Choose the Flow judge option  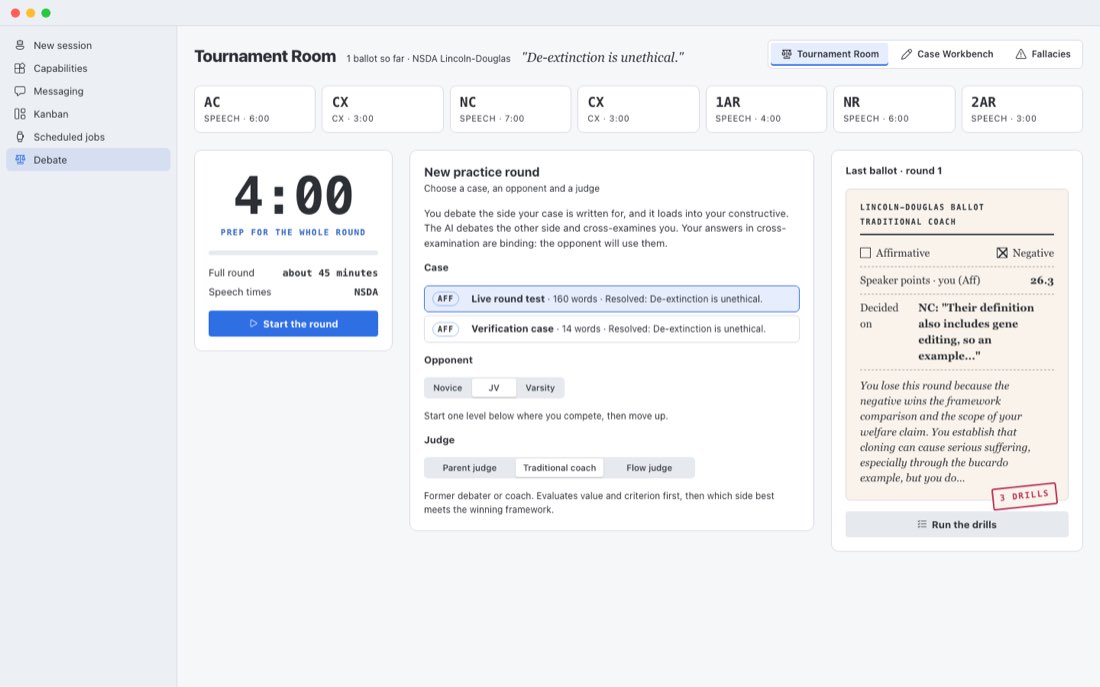pyautogui.click(x=649, y=467)
